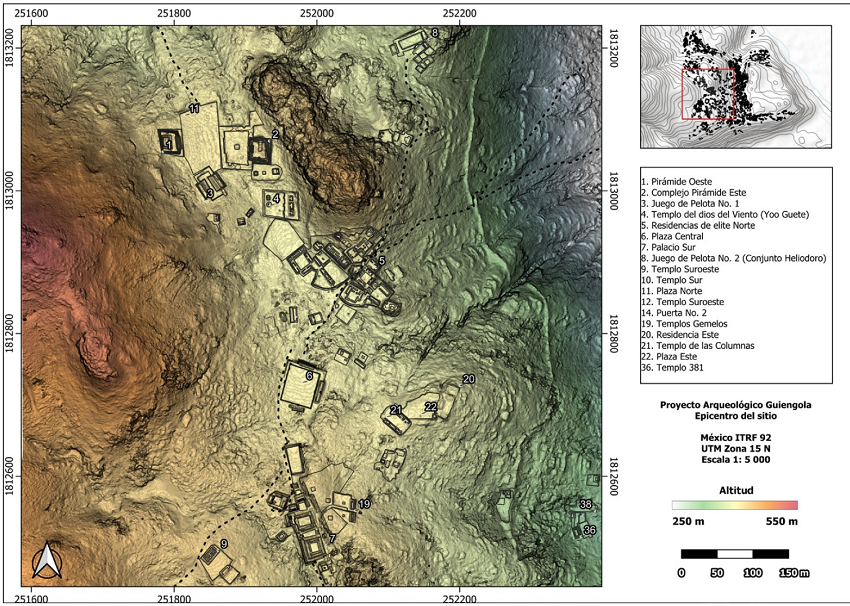This screenshot has height=606, width=850.
Task: Click the north arrow compass icon
Action: point(47,561)
